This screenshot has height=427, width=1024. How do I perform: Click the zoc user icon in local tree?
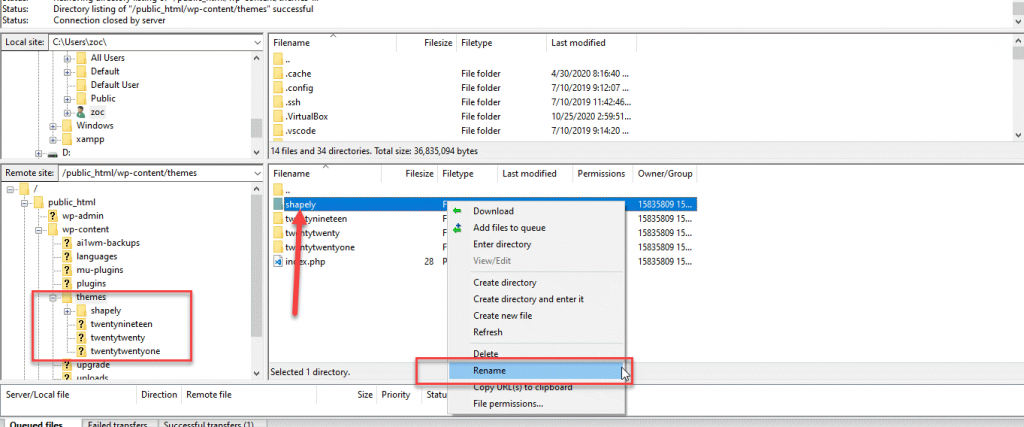pos(81,112)
